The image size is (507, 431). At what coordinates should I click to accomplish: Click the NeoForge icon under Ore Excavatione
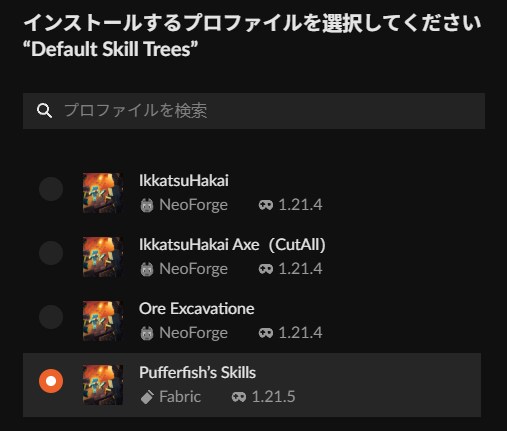click(147, 333)
